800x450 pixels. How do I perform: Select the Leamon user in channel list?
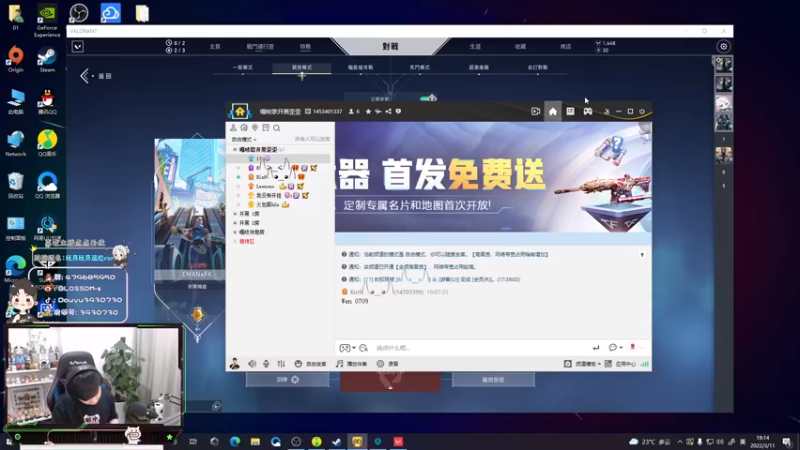pyautogui.click(x=265, y=186)
